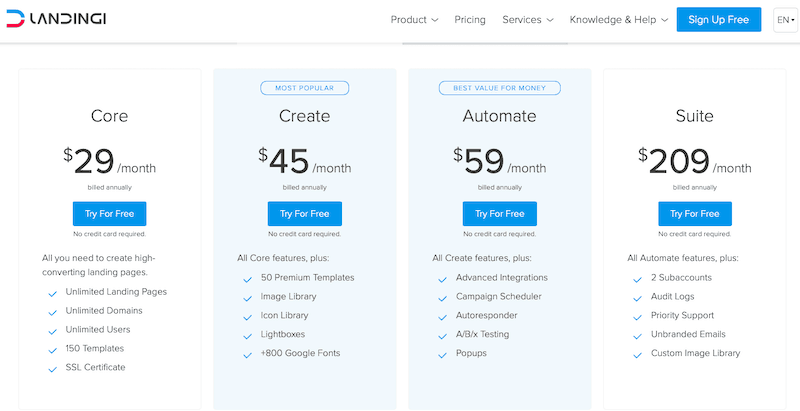Click the Best Value For Money badge
Screen dimensions: 800x411
[499, 88]
